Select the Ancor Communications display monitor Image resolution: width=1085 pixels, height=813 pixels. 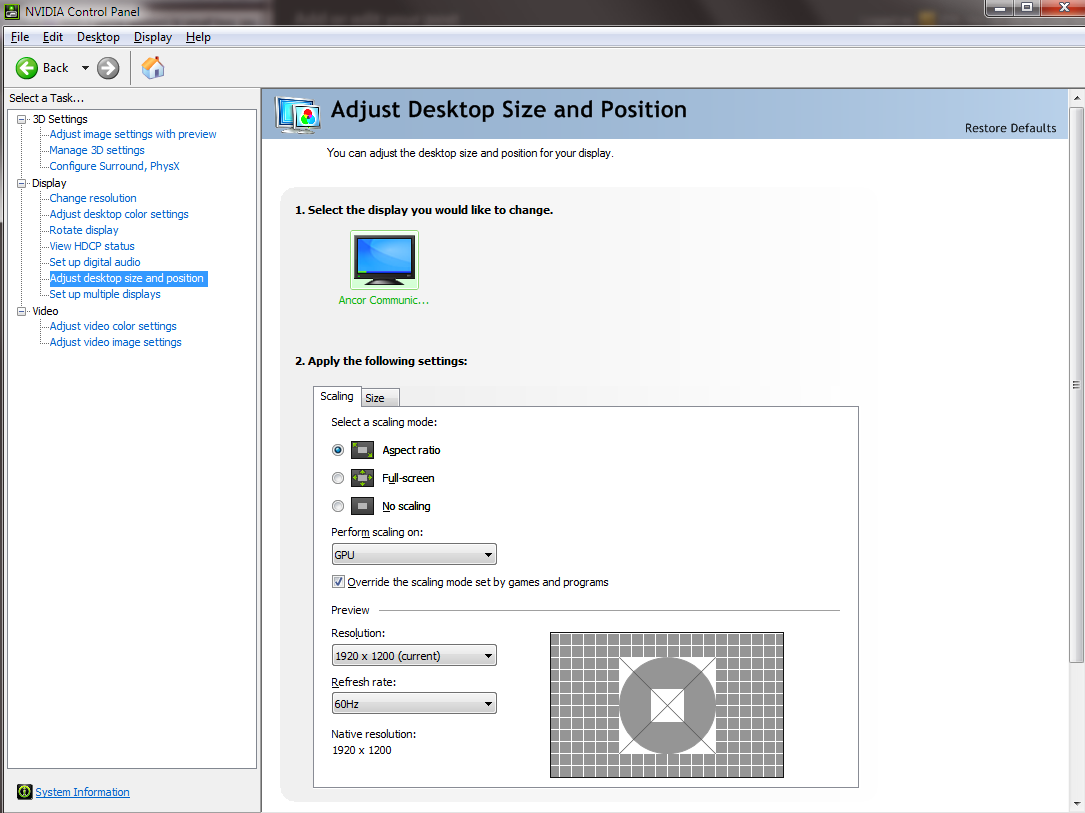[x=384, y=260]
